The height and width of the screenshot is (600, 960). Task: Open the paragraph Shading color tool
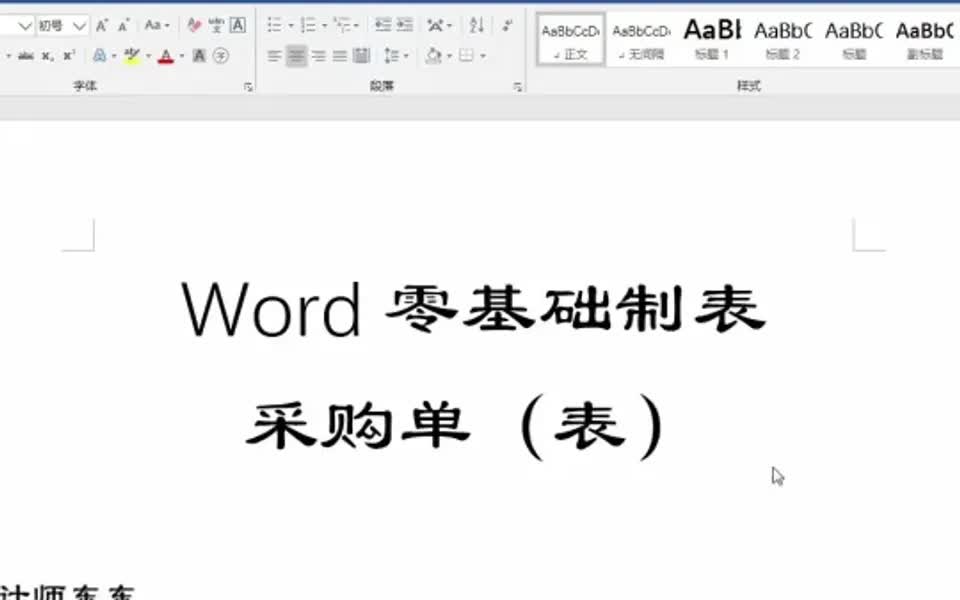(x=432, y=56)
